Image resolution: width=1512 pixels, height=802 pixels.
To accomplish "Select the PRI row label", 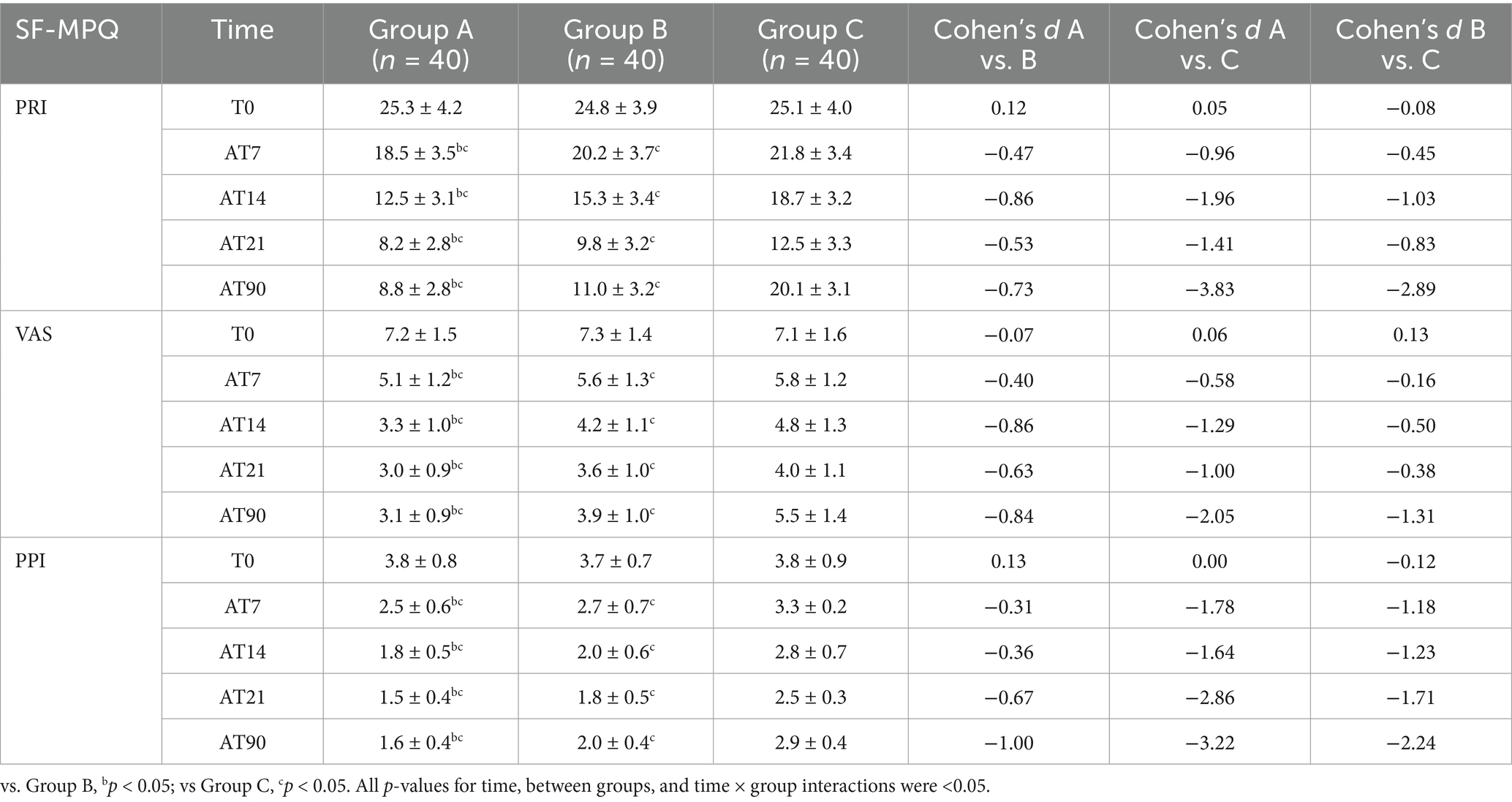I will pos(31,107).
